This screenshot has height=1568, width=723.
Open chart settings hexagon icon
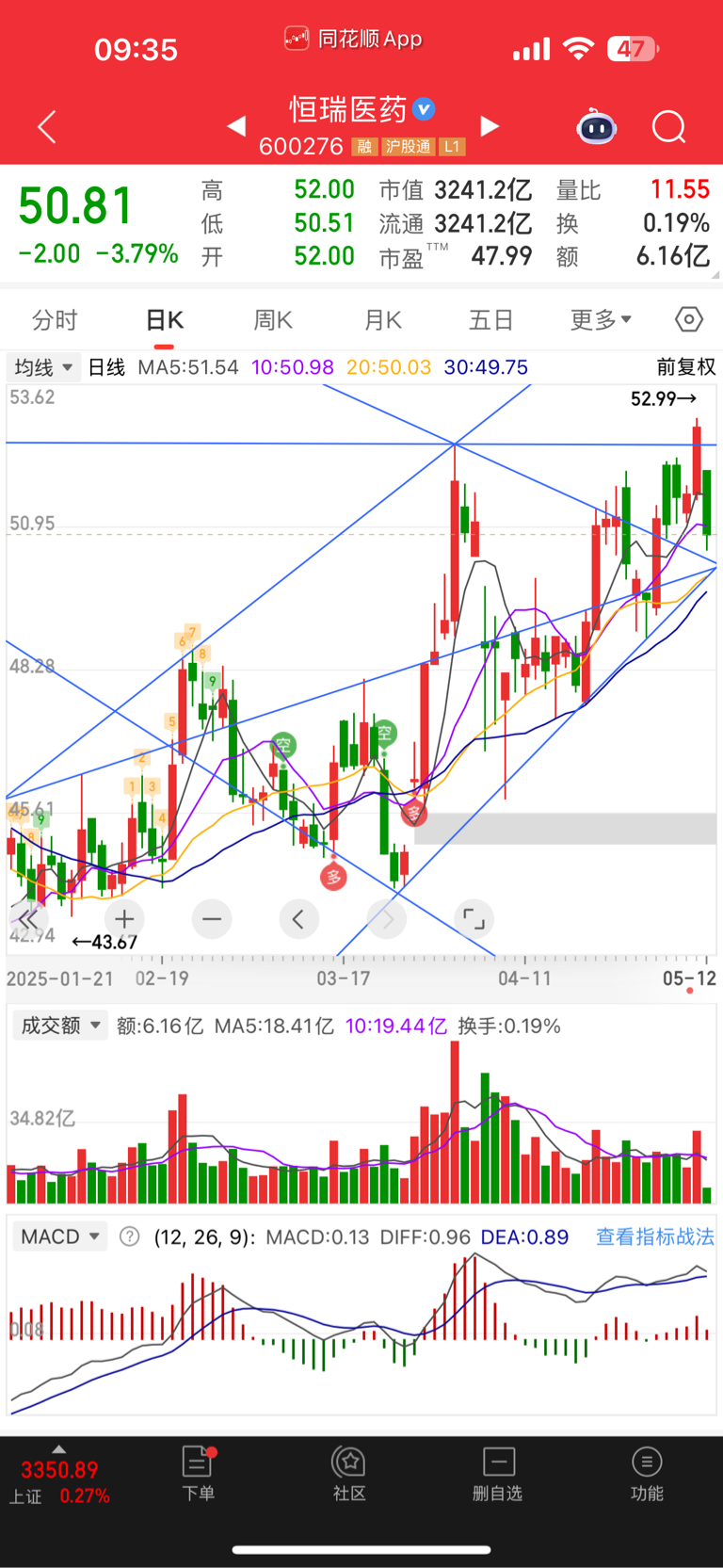[x=689, y=320]
